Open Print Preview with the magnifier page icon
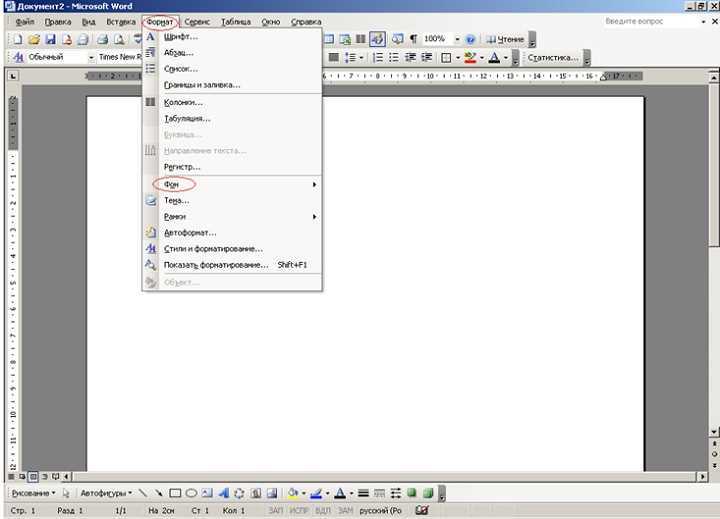Screen dimensions: 720x519 119,39
